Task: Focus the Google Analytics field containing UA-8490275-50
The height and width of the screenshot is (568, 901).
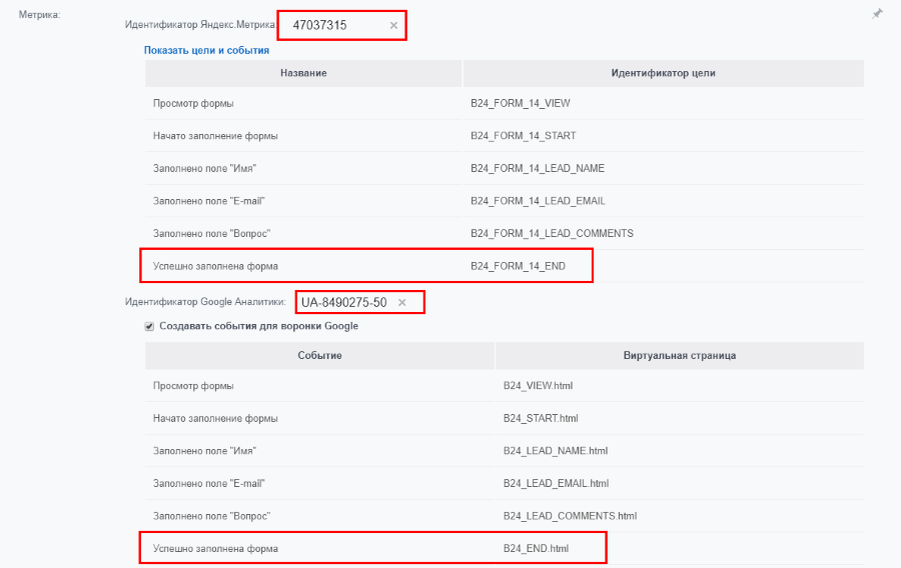Action: pos(344,302)
